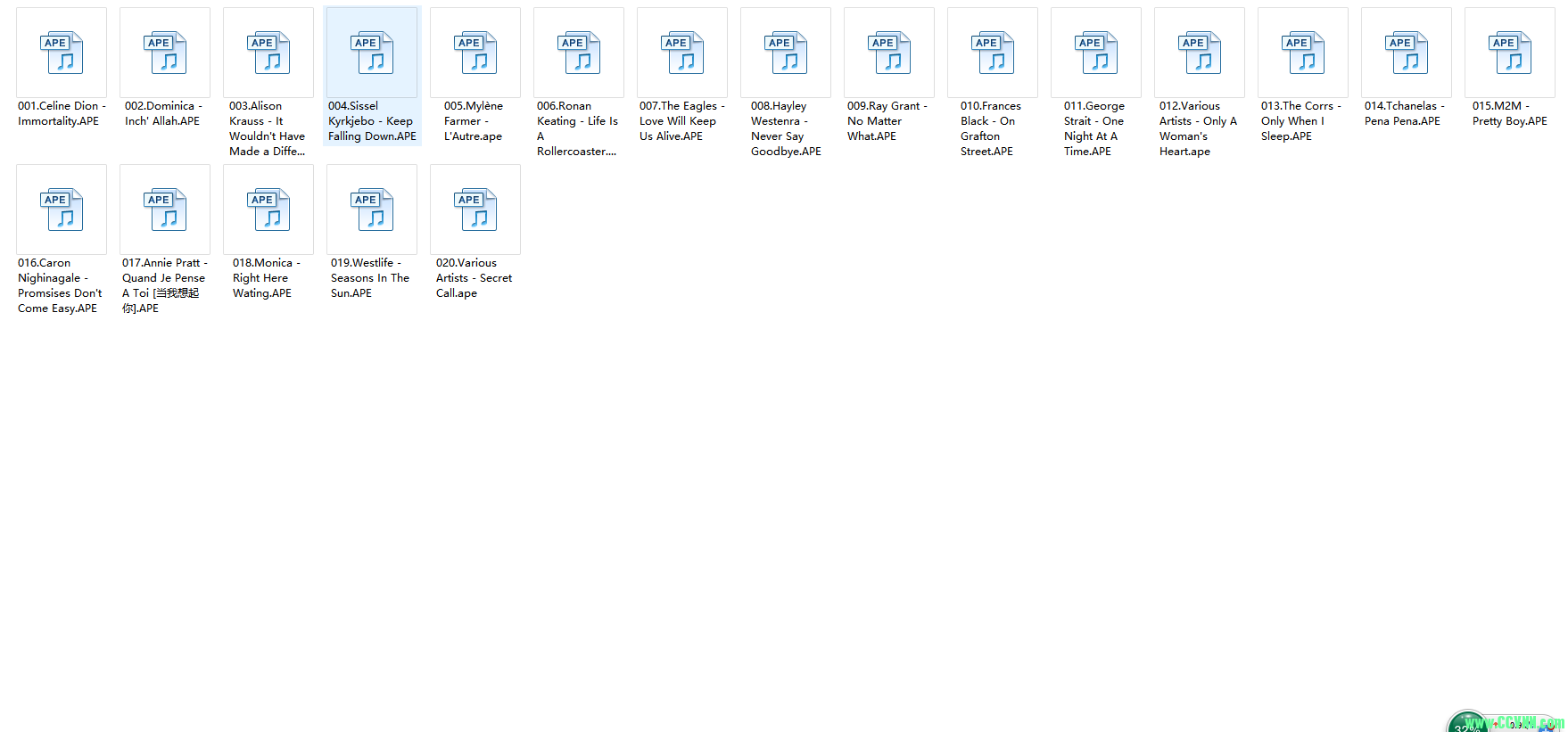The height and width of the screenshot is (732, 1568).
Task: Select the 003.Alison Krauss file icon
Action: pyautogui.click(x=268, y=53)
